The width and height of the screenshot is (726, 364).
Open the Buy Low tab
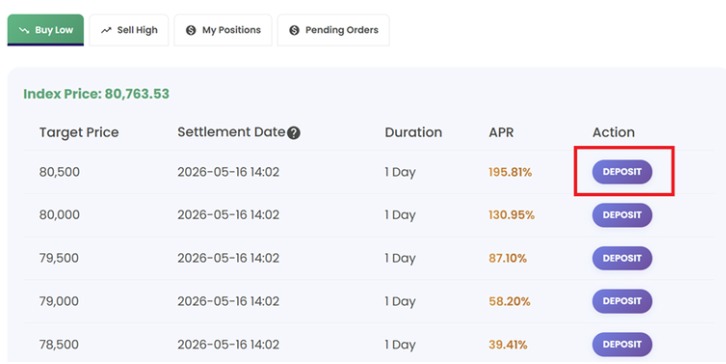tap(45, 30)
